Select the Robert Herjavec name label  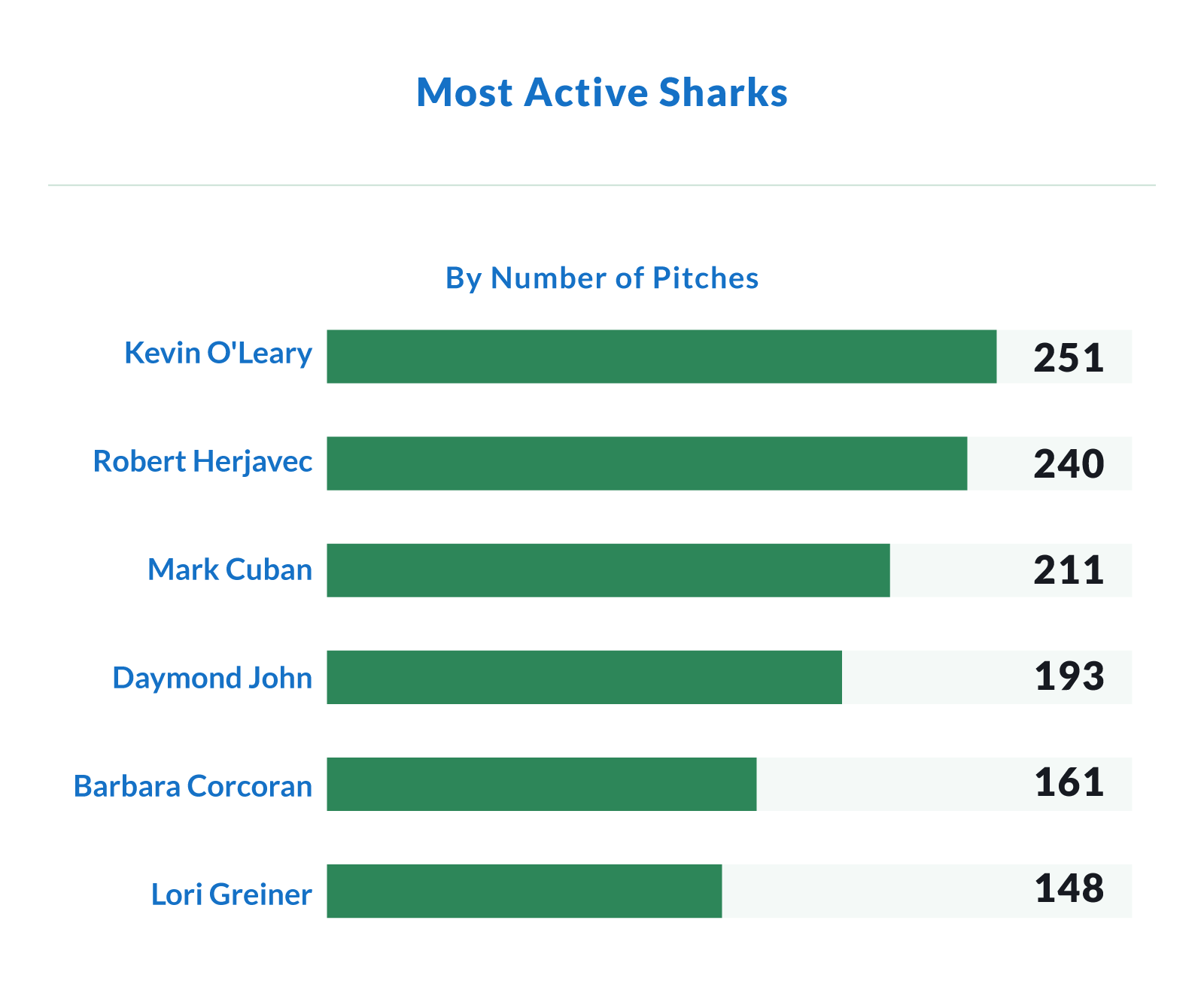click(x=202, y=462)
